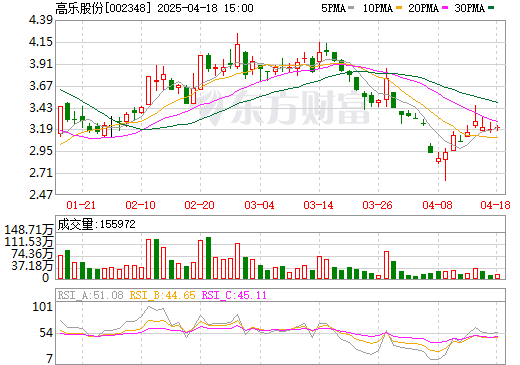Image resolution: width=520 pixels, height=365 pixels.
Task: Click the 20PMA legend label
Action: click(423, 8)
